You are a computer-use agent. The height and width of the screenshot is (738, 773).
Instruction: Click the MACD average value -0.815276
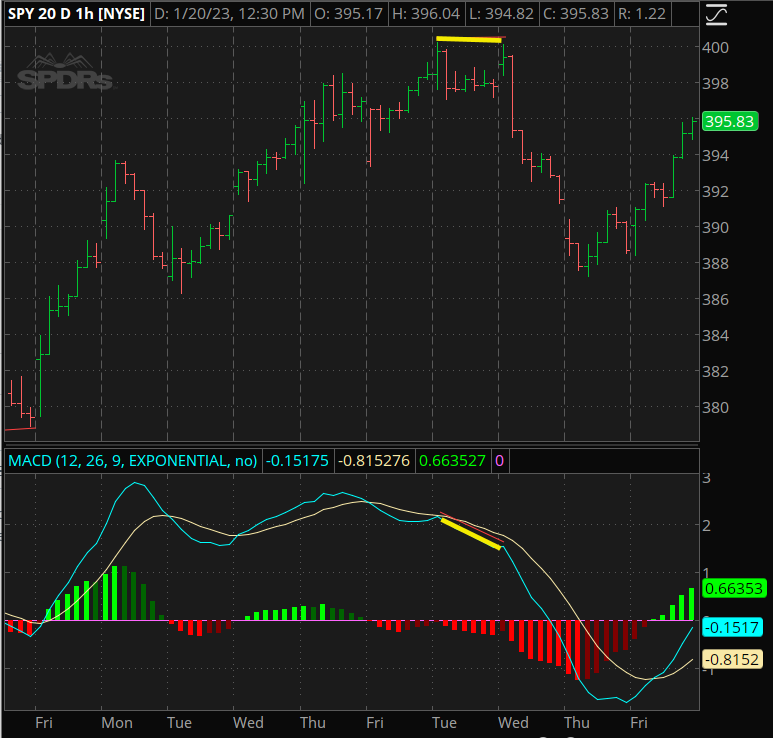tap(374, 460)
